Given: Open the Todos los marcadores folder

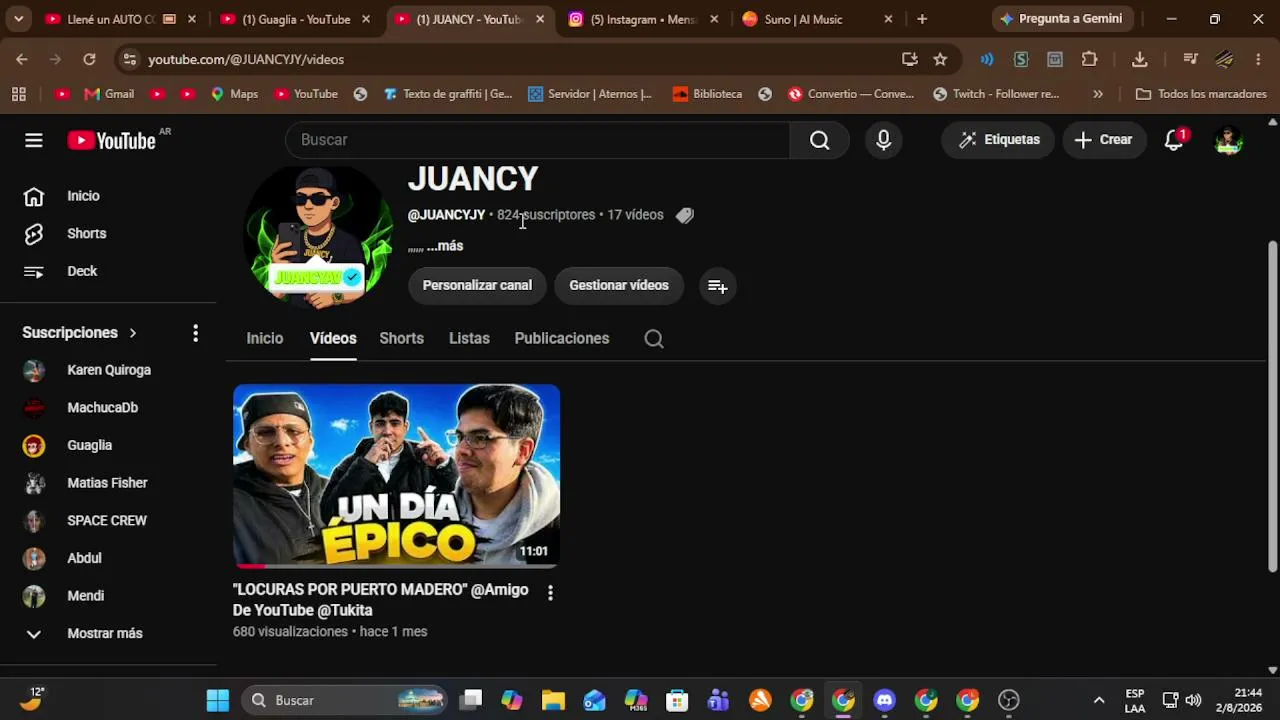Looking at the screenshot, I should (x=1201, y=94).
